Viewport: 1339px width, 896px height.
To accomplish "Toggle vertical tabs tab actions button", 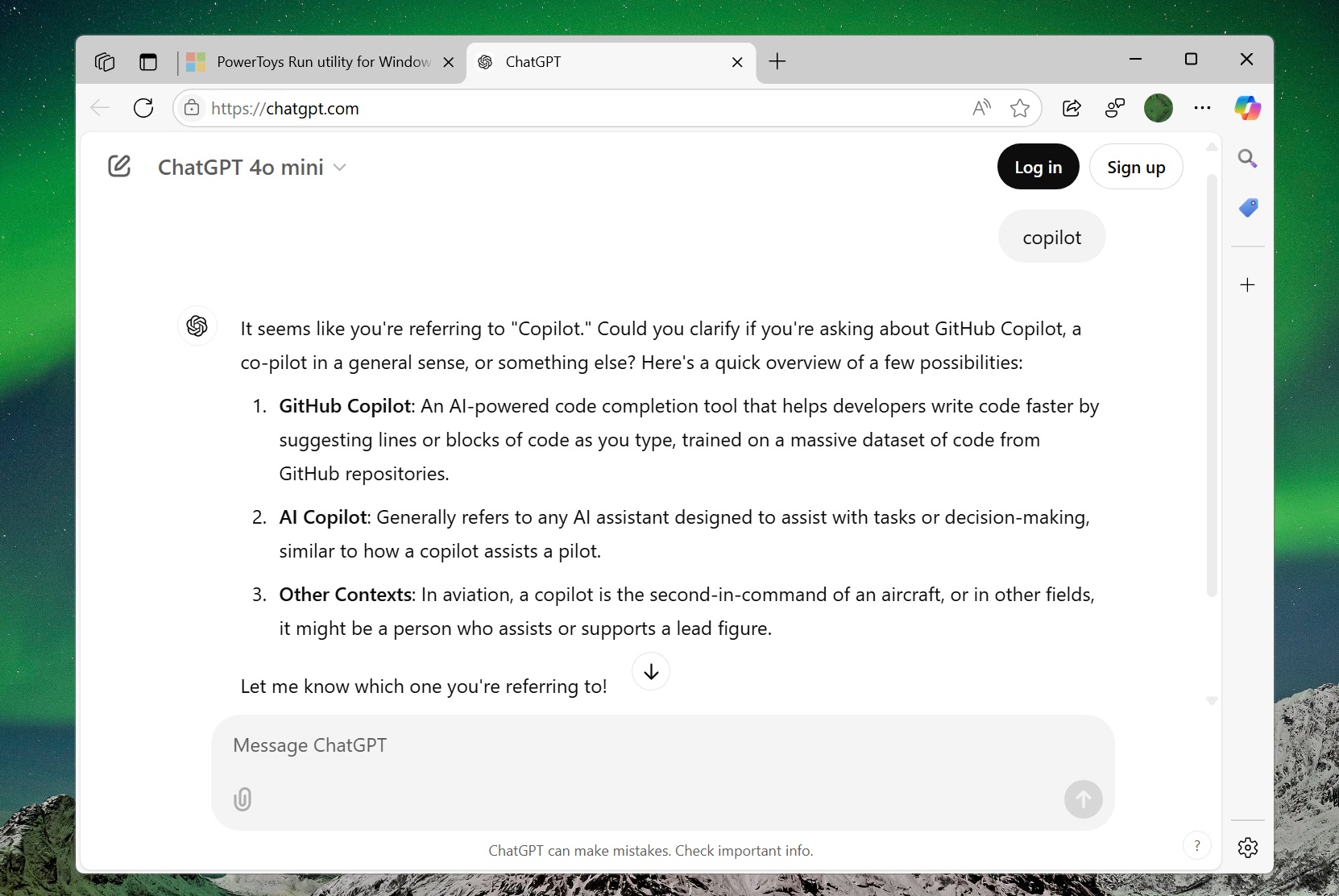I will 148,62.
